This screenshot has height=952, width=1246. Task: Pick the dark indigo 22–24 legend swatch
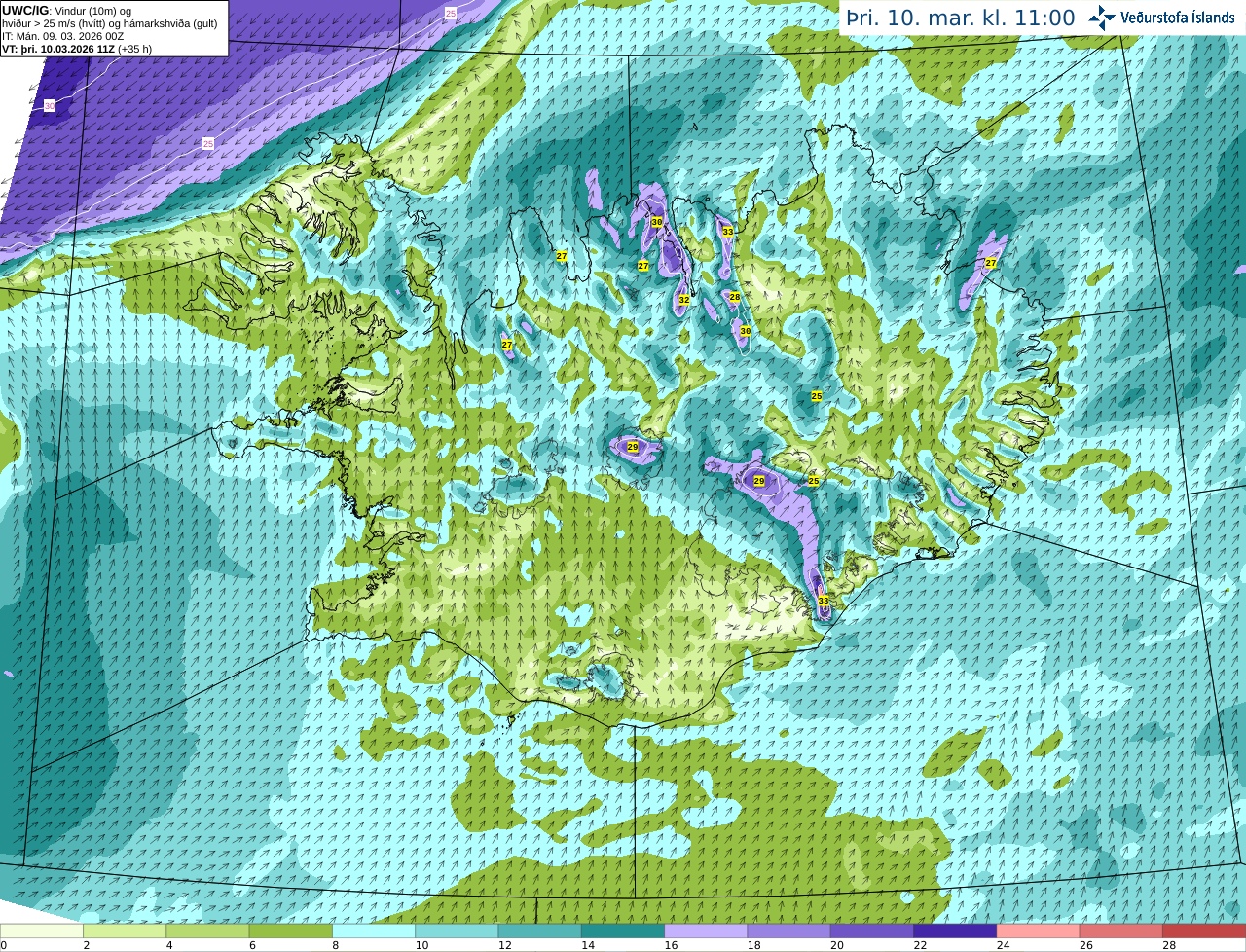[955, 932]
